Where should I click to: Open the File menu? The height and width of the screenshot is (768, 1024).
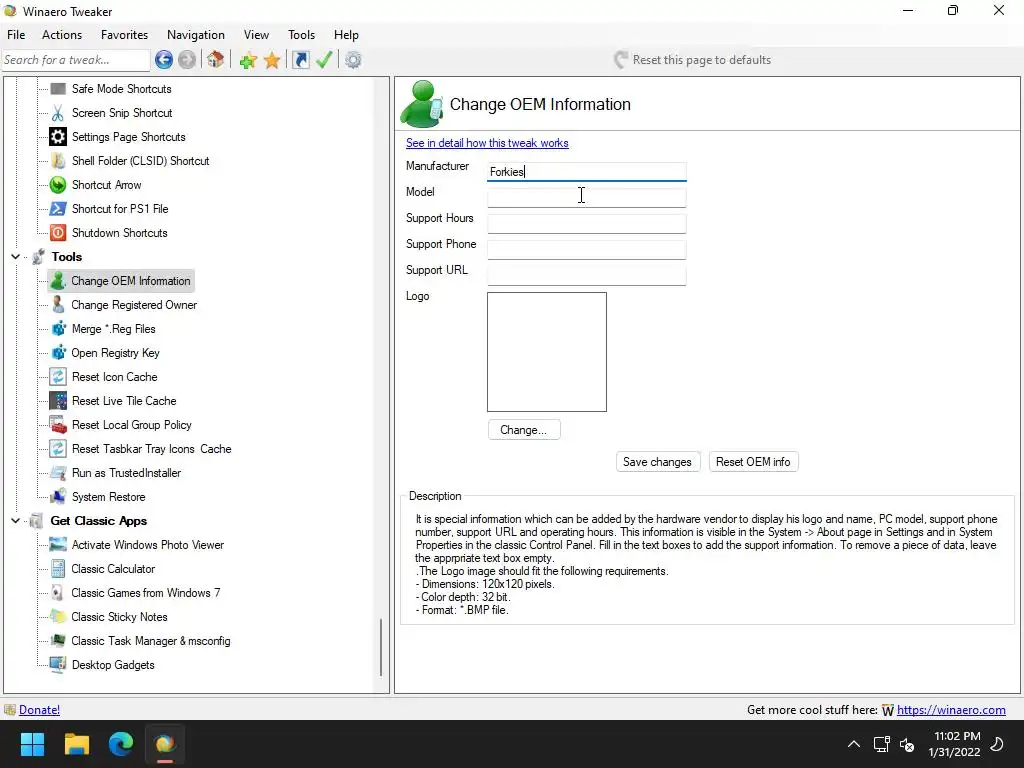point(16,35)
